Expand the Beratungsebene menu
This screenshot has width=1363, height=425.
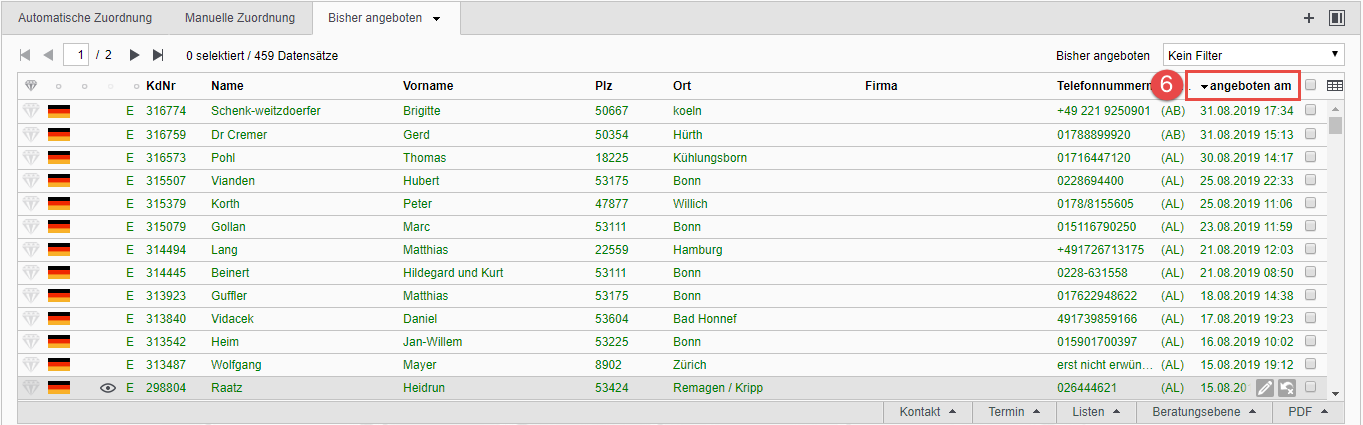pos(1201,412)
